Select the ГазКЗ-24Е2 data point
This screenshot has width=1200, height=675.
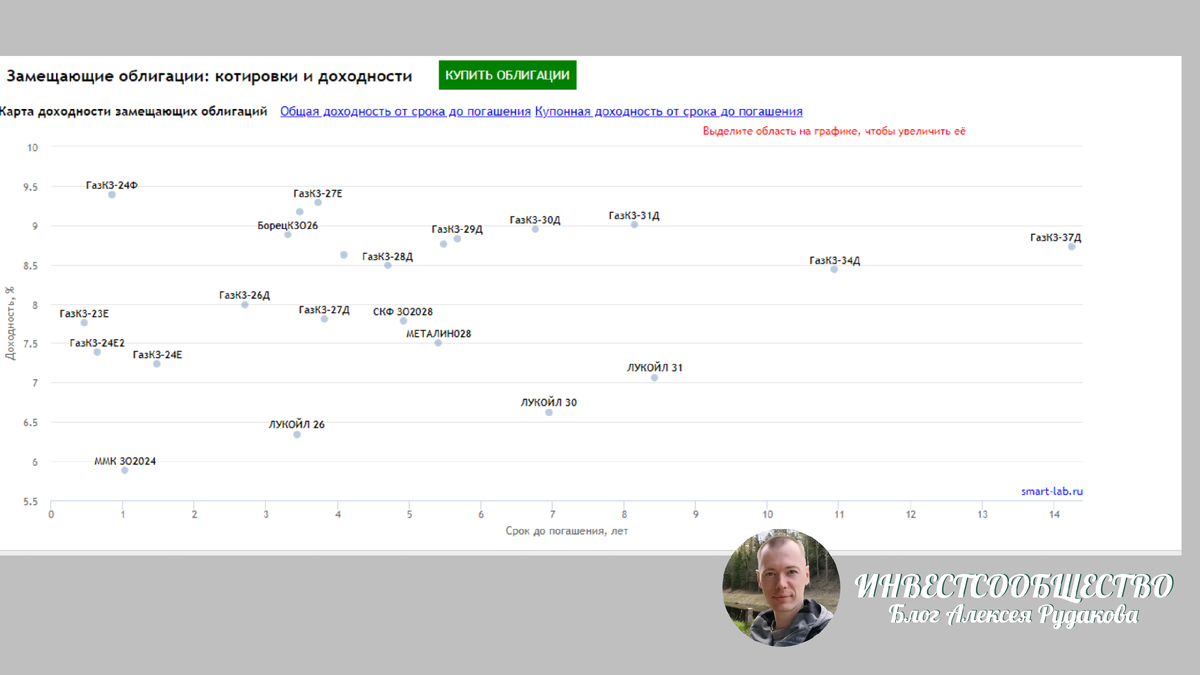point(97,352)
